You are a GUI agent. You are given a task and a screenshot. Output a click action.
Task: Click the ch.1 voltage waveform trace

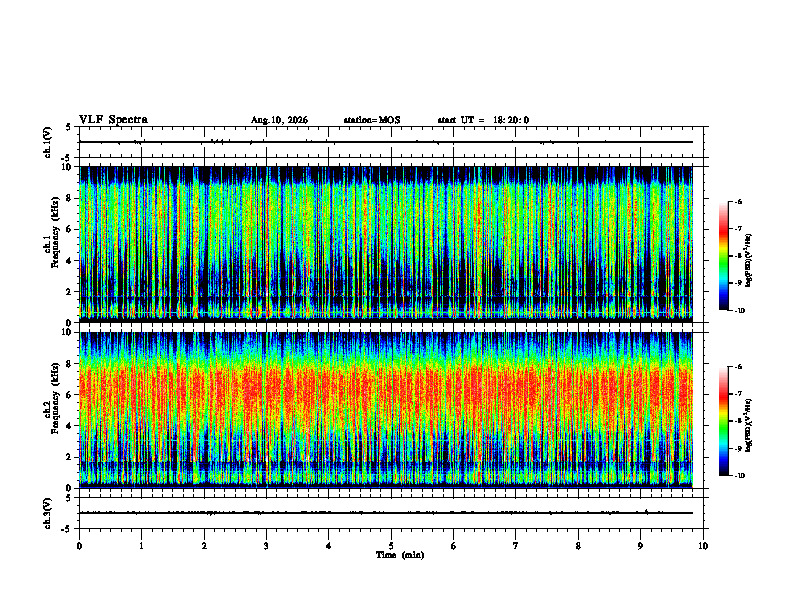click(x=386, y=142)
